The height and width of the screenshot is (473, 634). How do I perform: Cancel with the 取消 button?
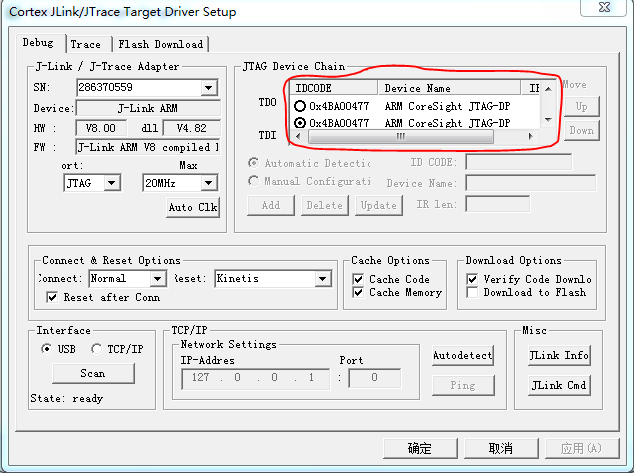[x=501, y=448]
